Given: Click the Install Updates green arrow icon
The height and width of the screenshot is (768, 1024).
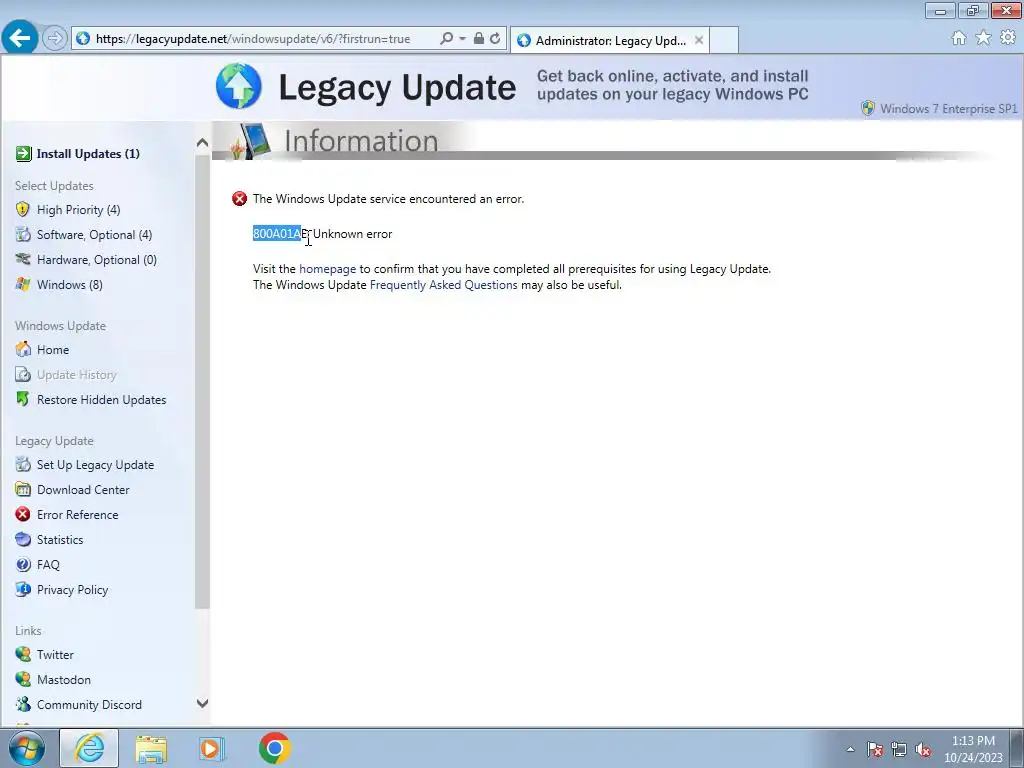Looking at the screenshot, I should tap(24, 153).
